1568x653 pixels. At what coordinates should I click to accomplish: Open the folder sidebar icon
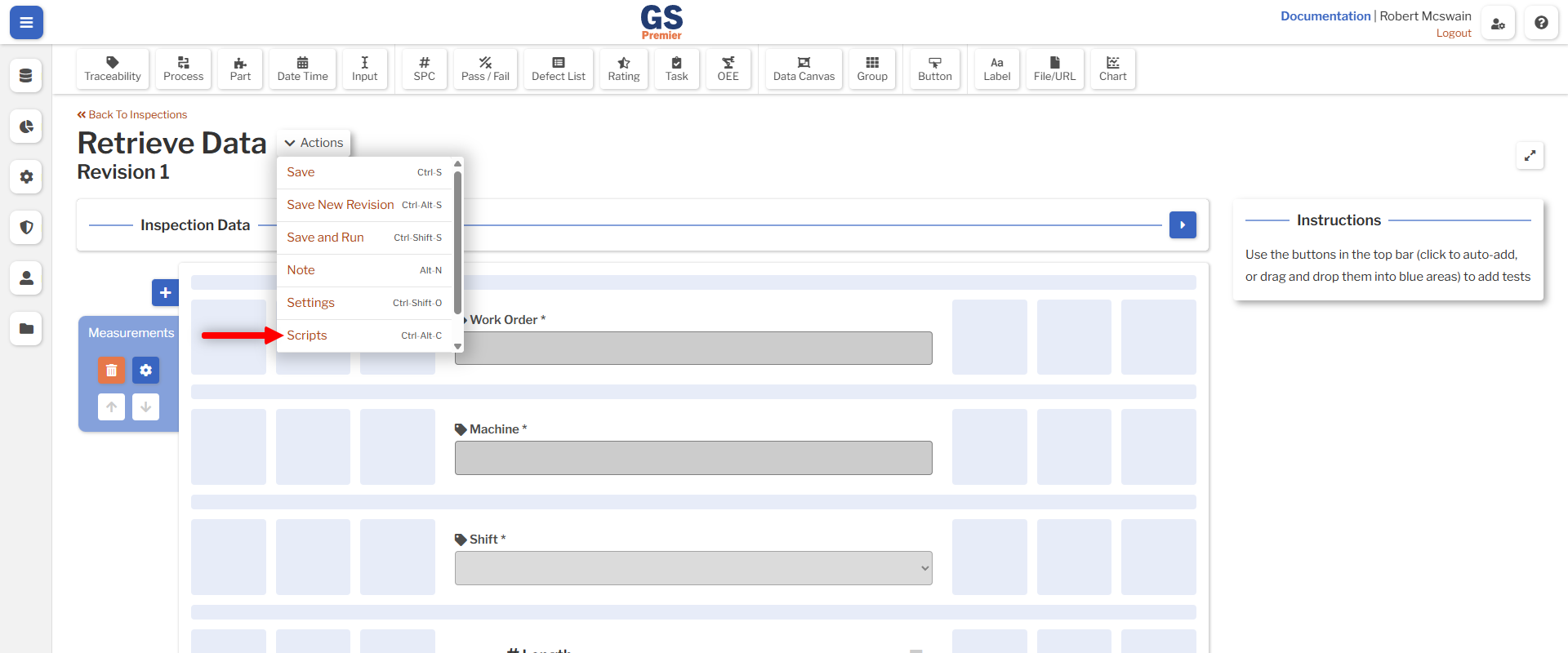click(x=26, y=329)
